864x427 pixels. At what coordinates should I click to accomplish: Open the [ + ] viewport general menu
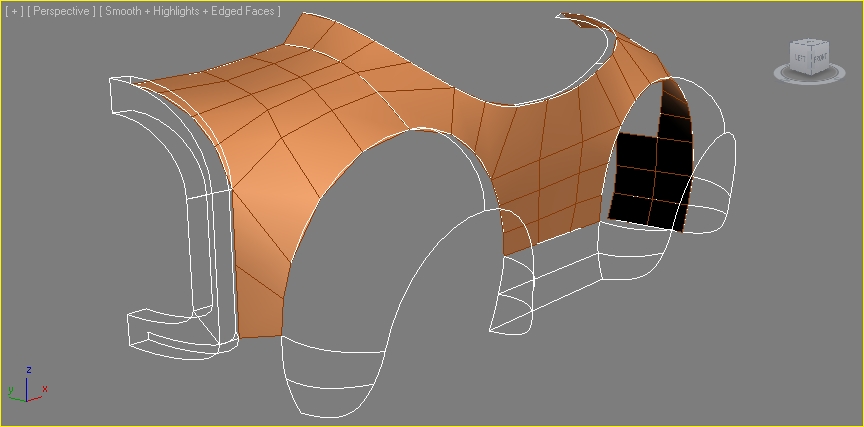[14, 11]
